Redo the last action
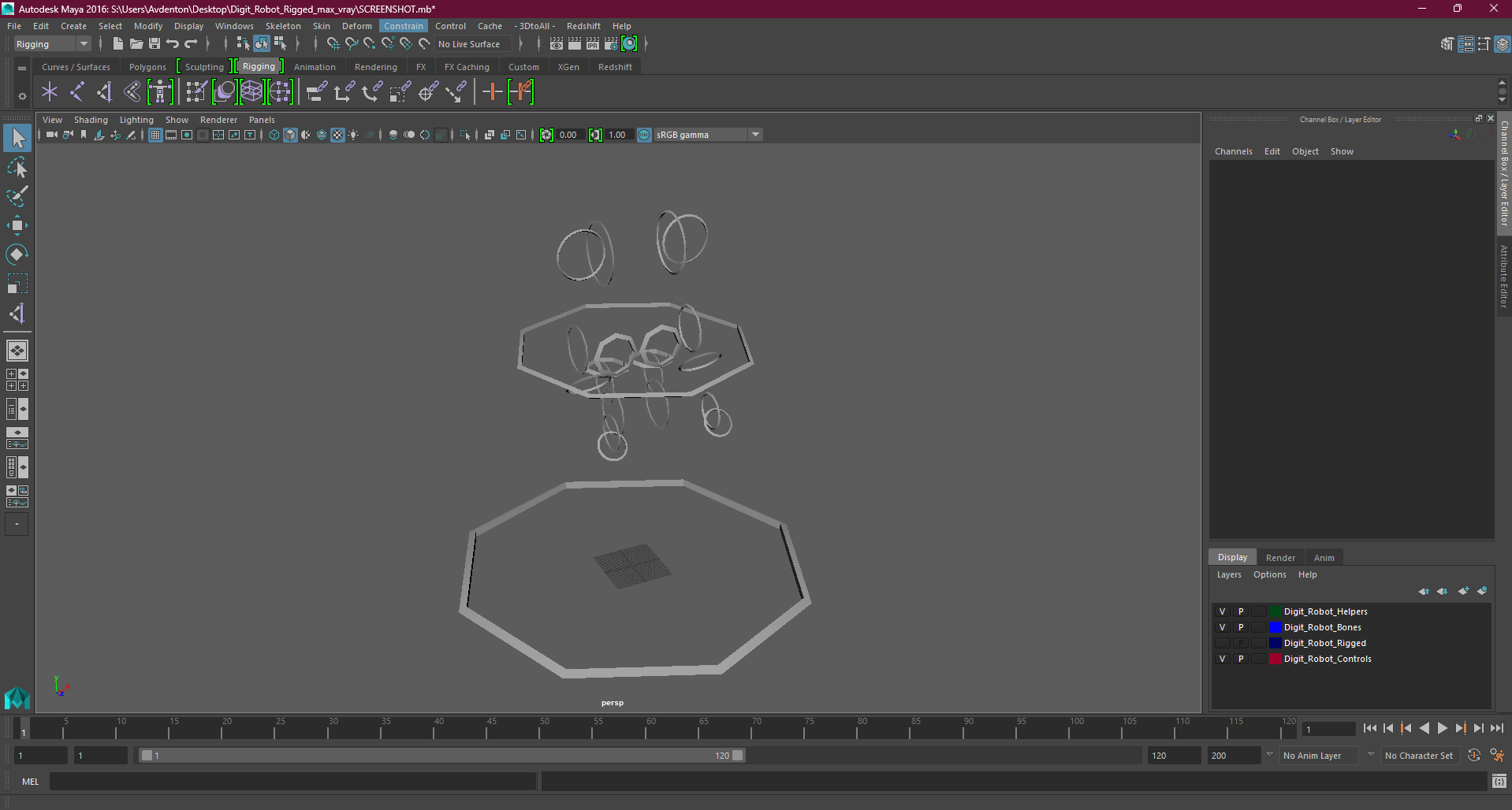 click(192, 44)
